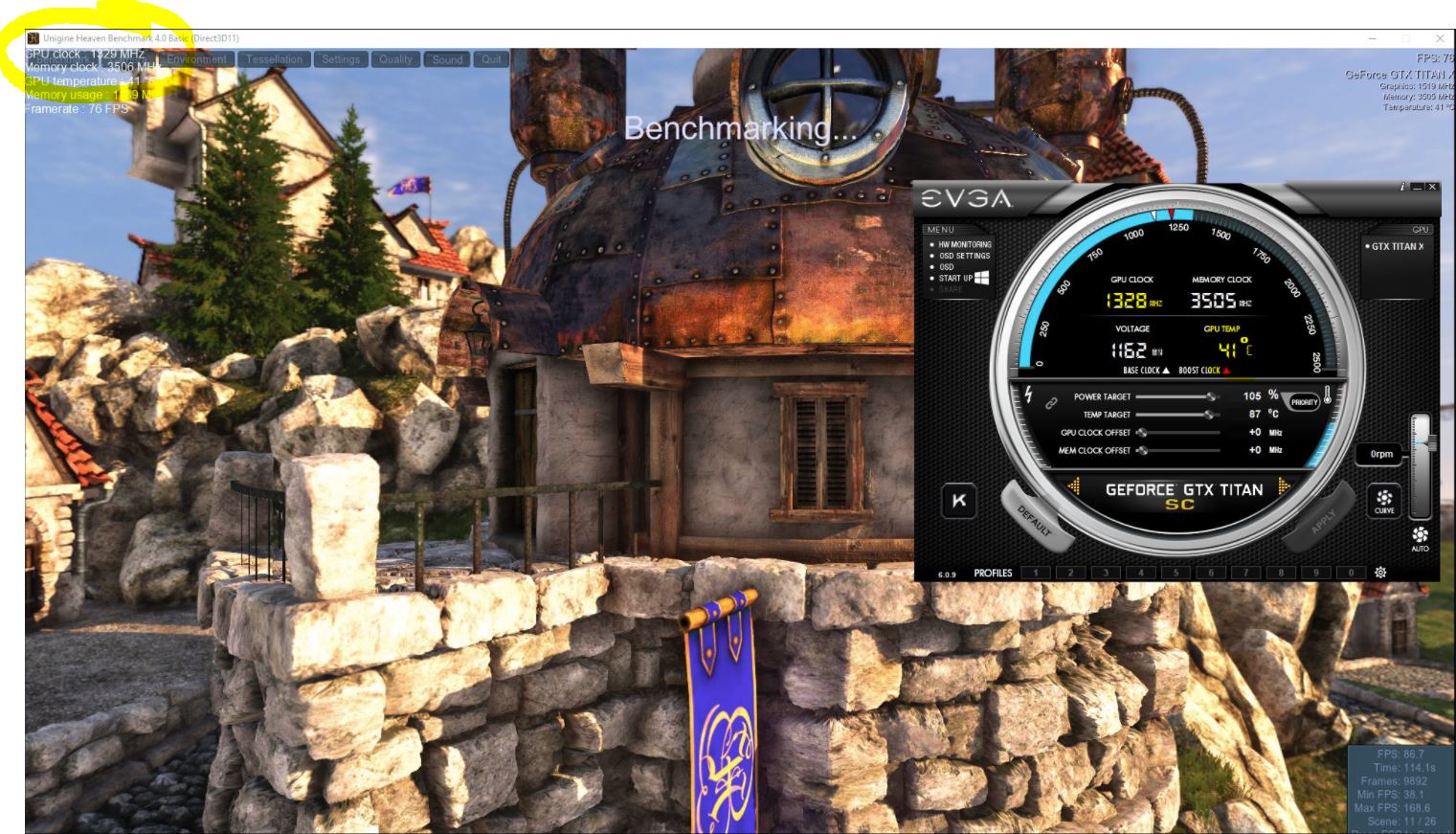This screenshot has width=1456, height=834.
Task: Adjust the Temp Target slider
Action: tap(1176, 415)
